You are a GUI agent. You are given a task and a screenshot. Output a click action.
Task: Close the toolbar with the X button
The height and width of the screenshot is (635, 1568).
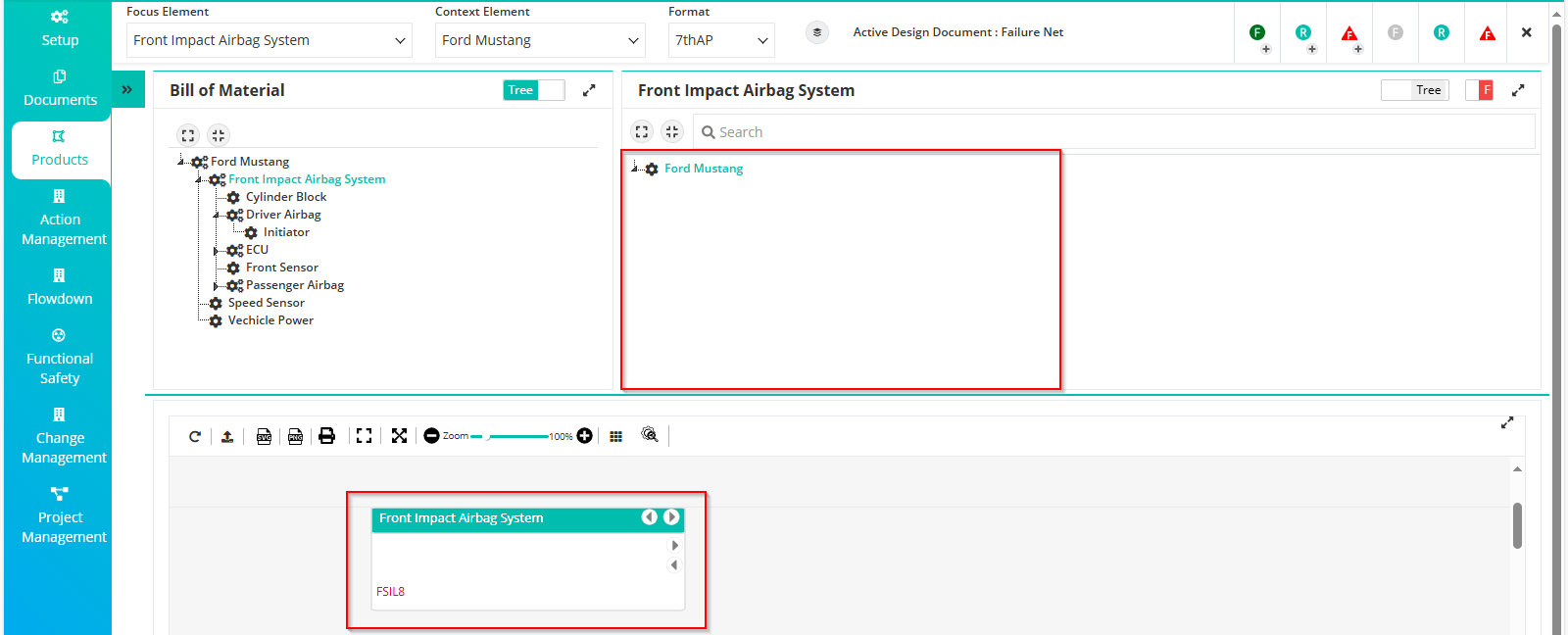pyautogui.click(x=1526, y=32)
